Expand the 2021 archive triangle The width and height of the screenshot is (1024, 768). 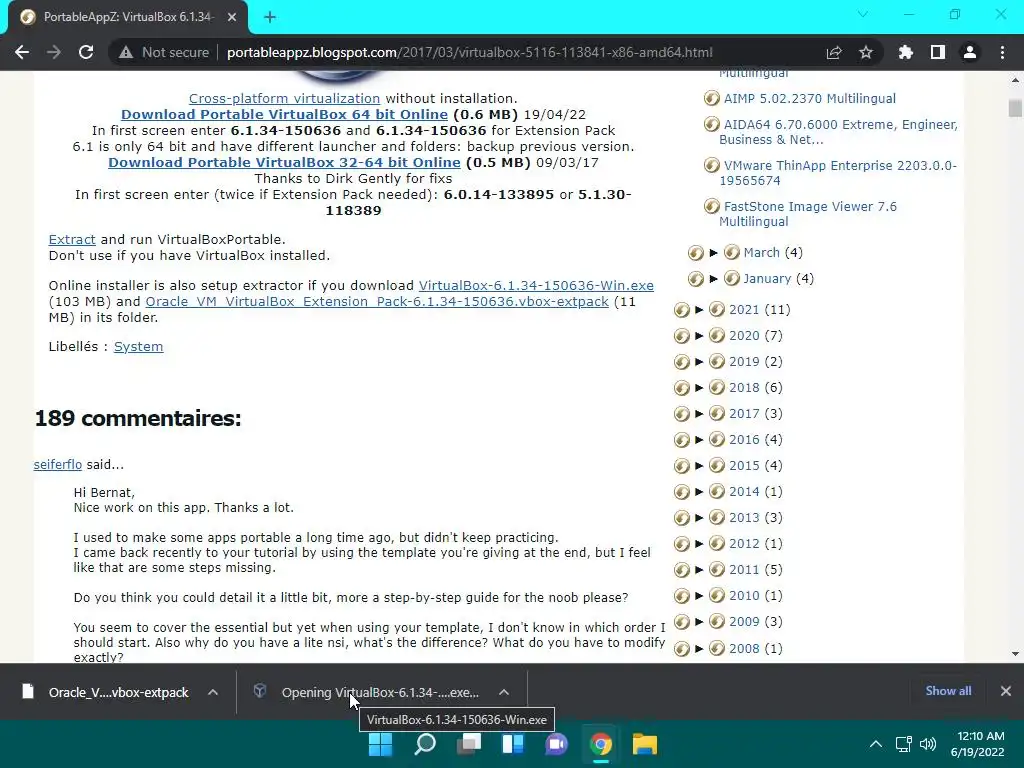[x=699, y=310]
